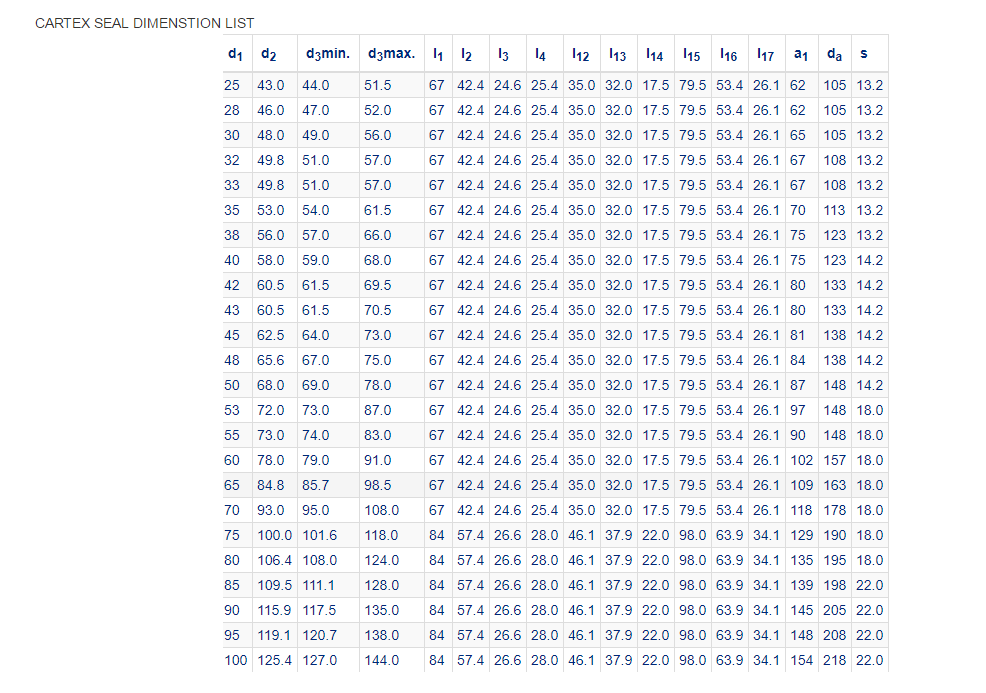
Task: Click the da column header
Action: [834, 54]
